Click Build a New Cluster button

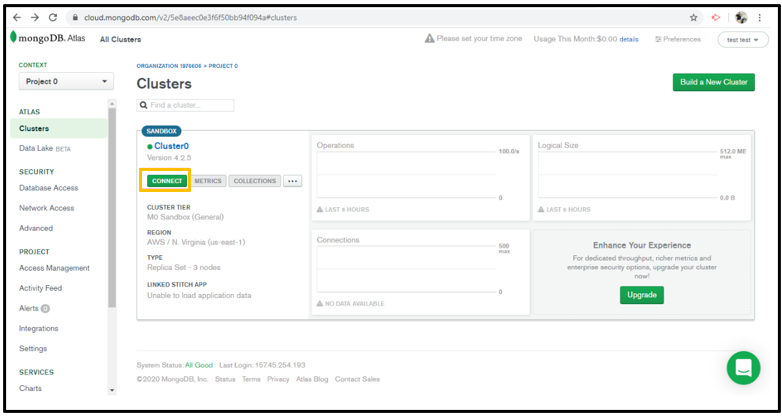tap(713, 82)
